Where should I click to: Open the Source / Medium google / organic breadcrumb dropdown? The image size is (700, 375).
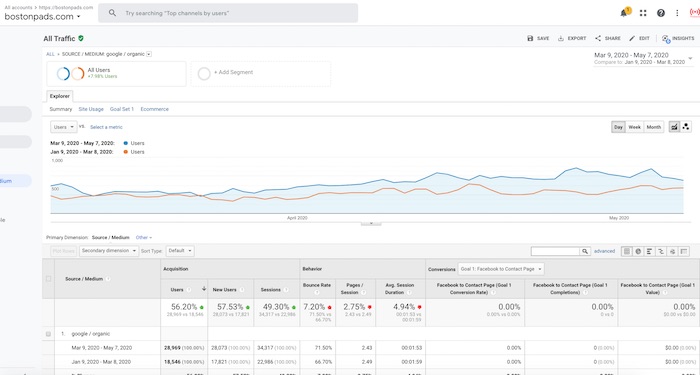pos(149,54)
